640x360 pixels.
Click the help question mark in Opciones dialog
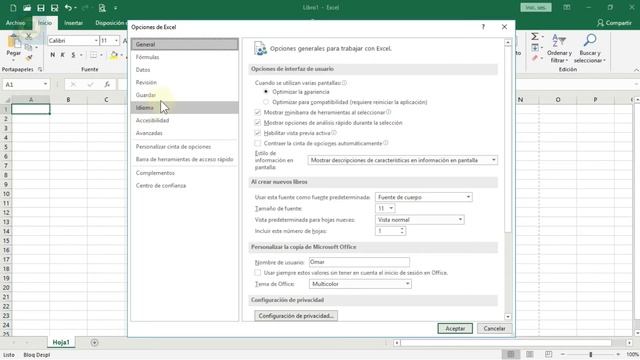point(483,27)
